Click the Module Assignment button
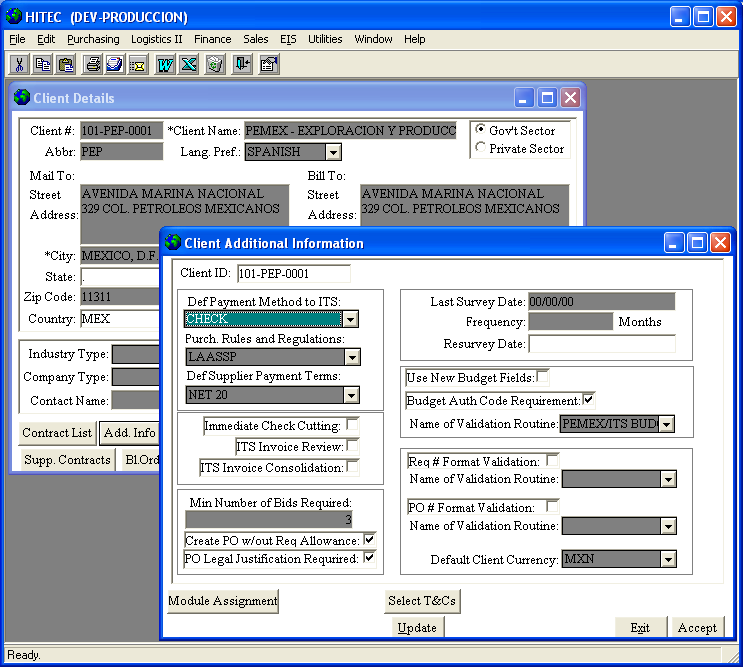 pyautogui.click(x=223, y=601)
